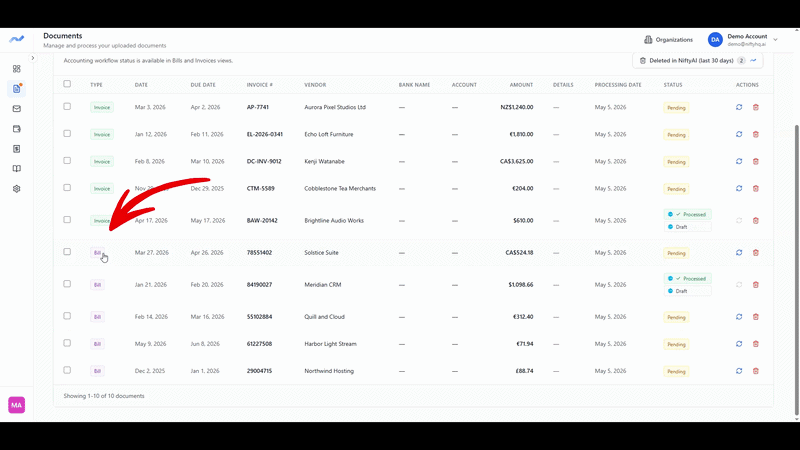This screenshot has height=450, width=800.
Task: Check the Cobblestone Tea Merchants row checkbox
Action: [x=67, y=188]
